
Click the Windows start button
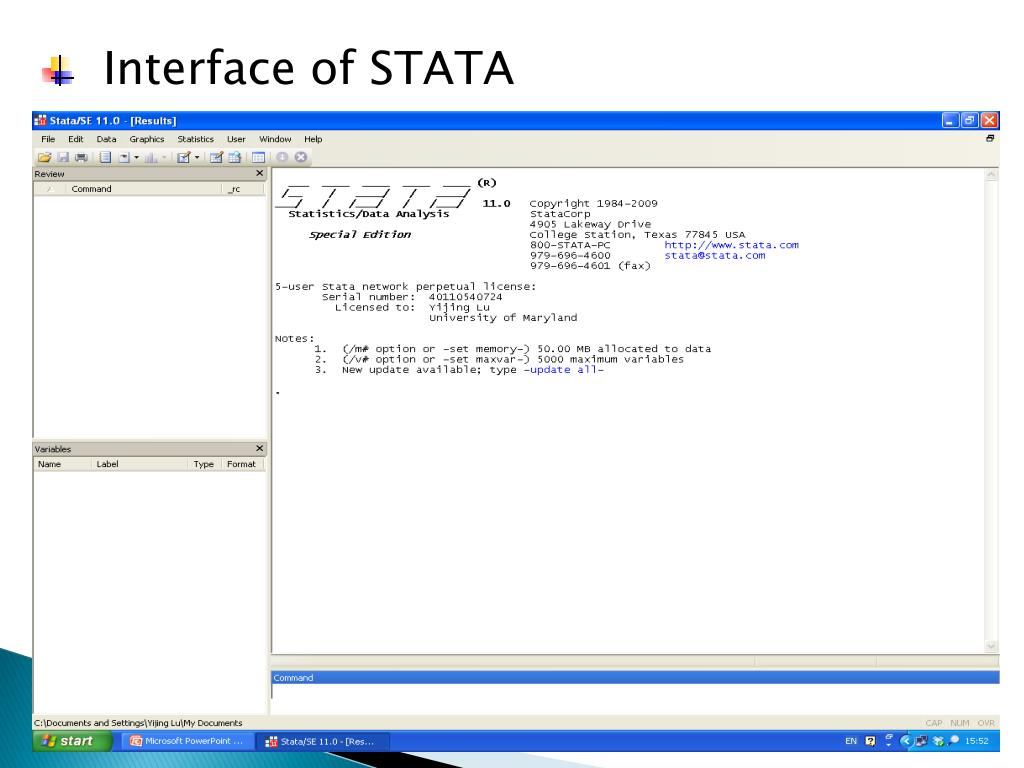pos(72,741)
